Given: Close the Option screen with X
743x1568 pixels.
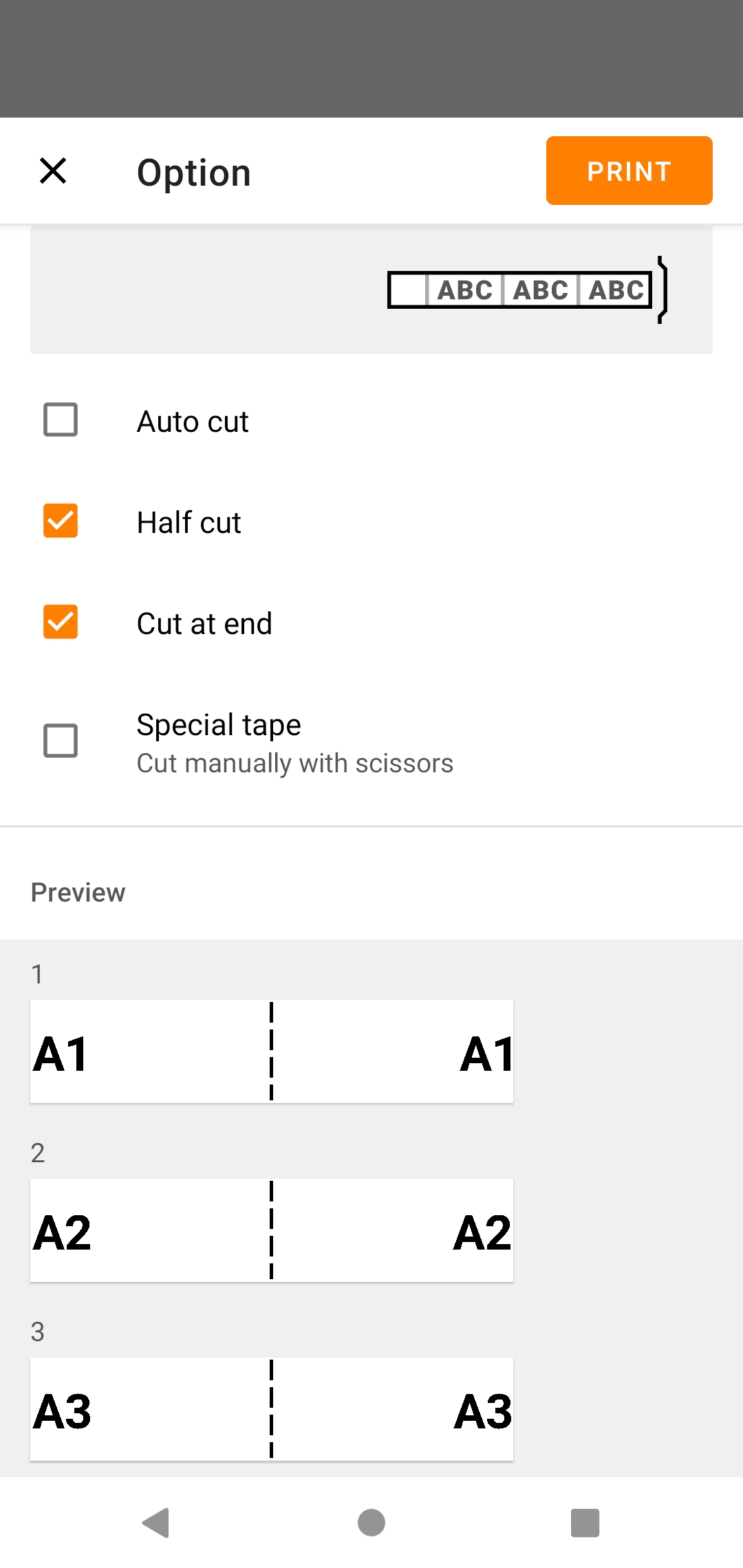Looking at the screenshot, I should click(x=53, y=171).
